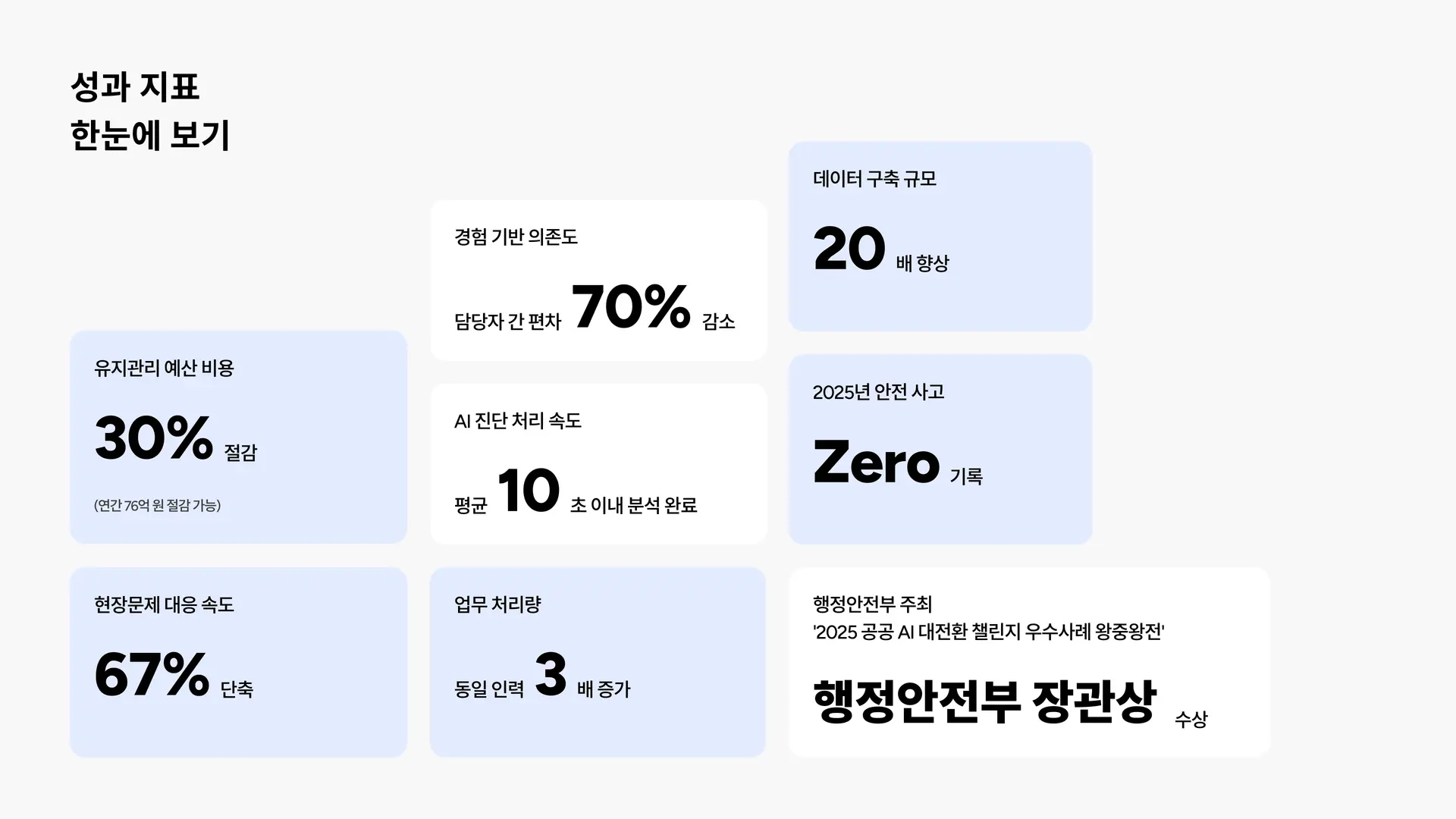Click the '경험 기반 의존도' heading

click(516, 237)
